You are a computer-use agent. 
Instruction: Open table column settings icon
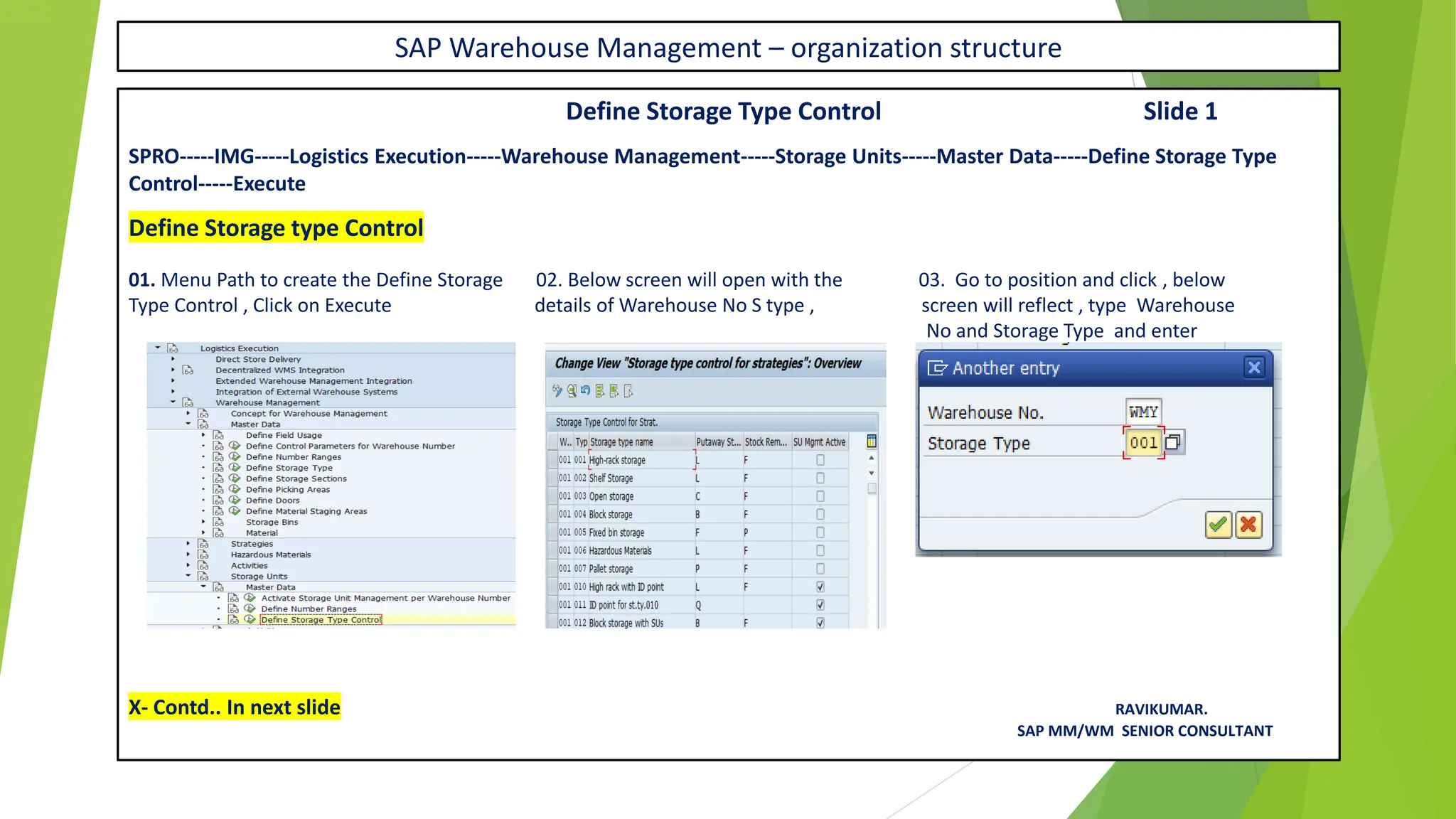[872, 441]
